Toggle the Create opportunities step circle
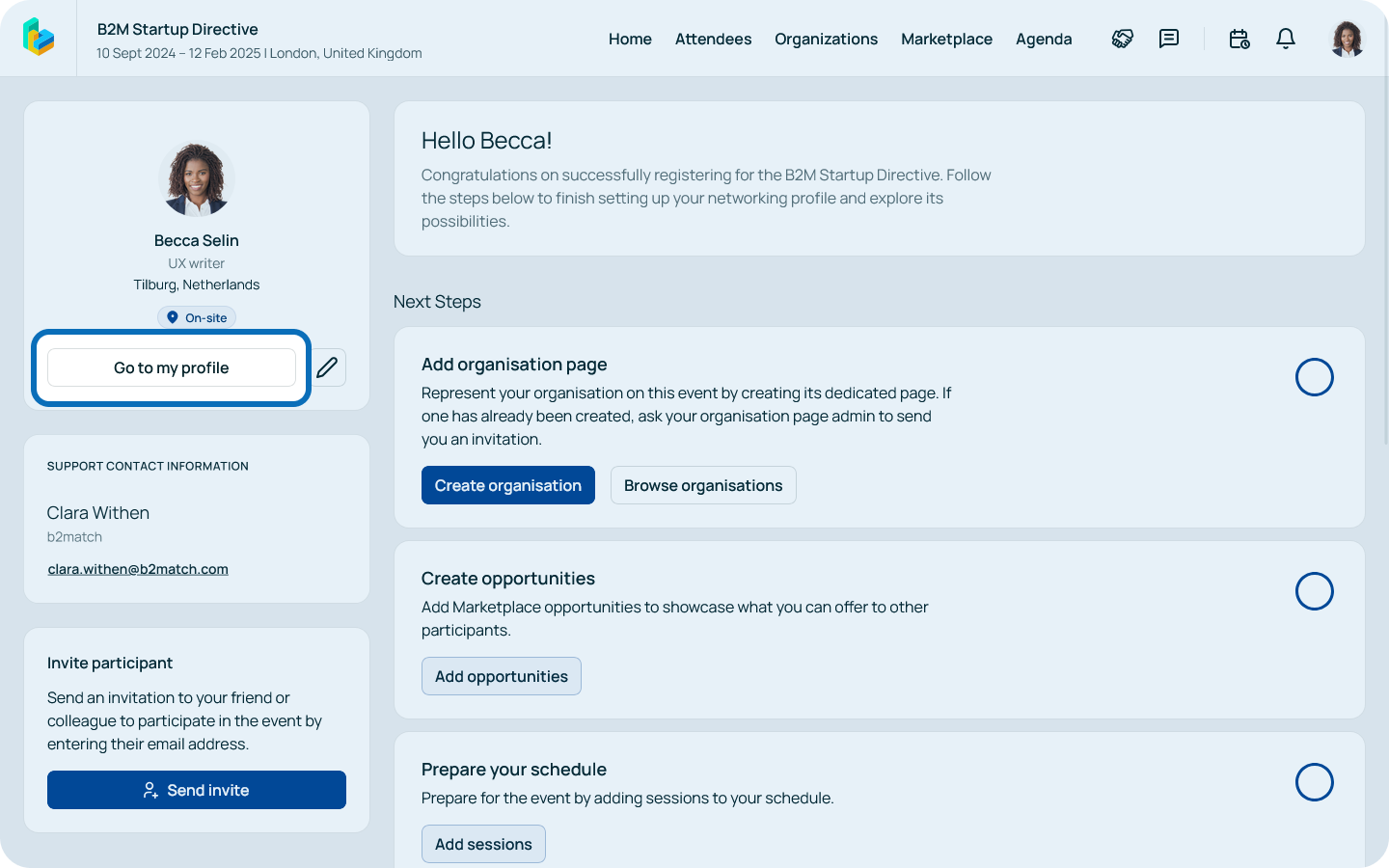The image size is (1389, 868). pyautogui.click(x=1314, y=591)
